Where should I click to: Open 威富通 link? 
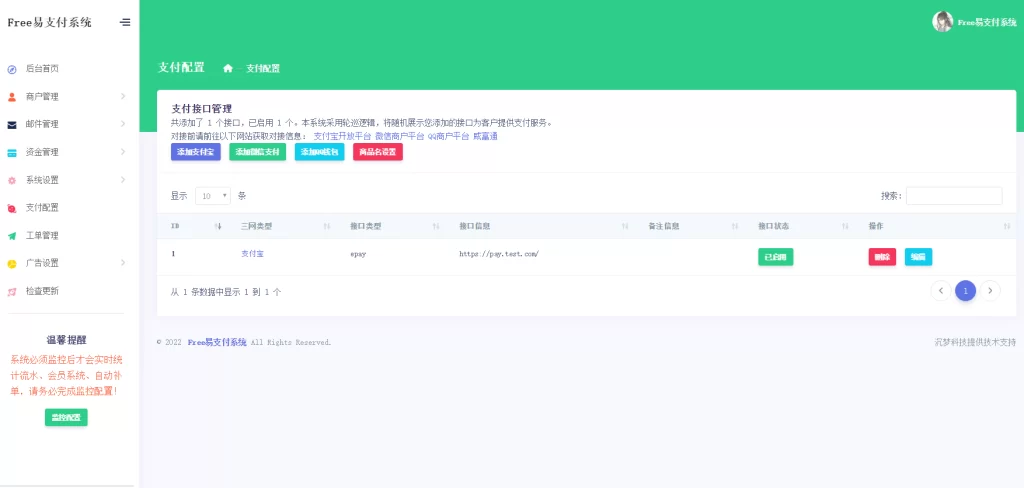tap(486, 137)
